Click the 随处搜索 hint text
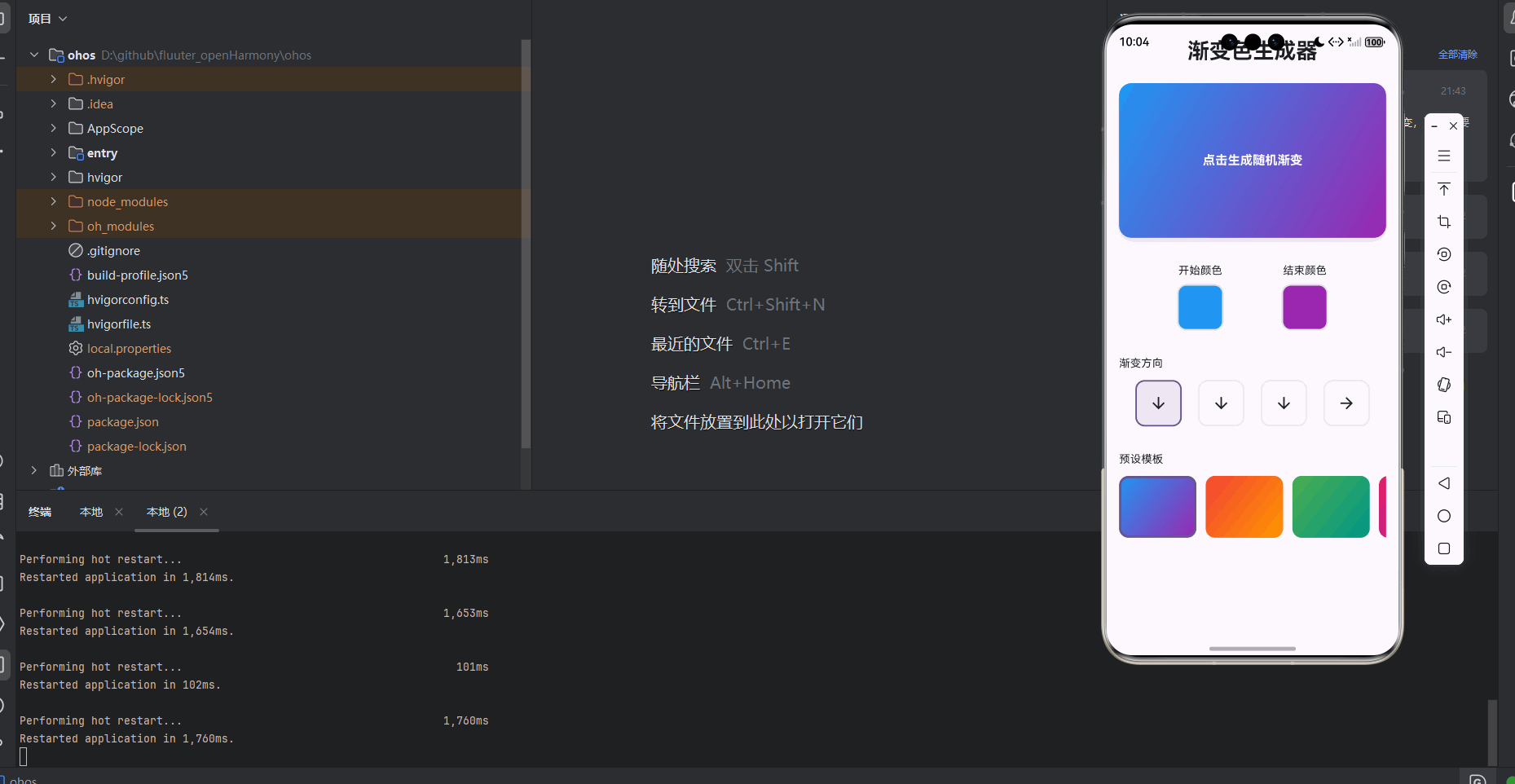The image size is (1515, 784). [684, 266]
